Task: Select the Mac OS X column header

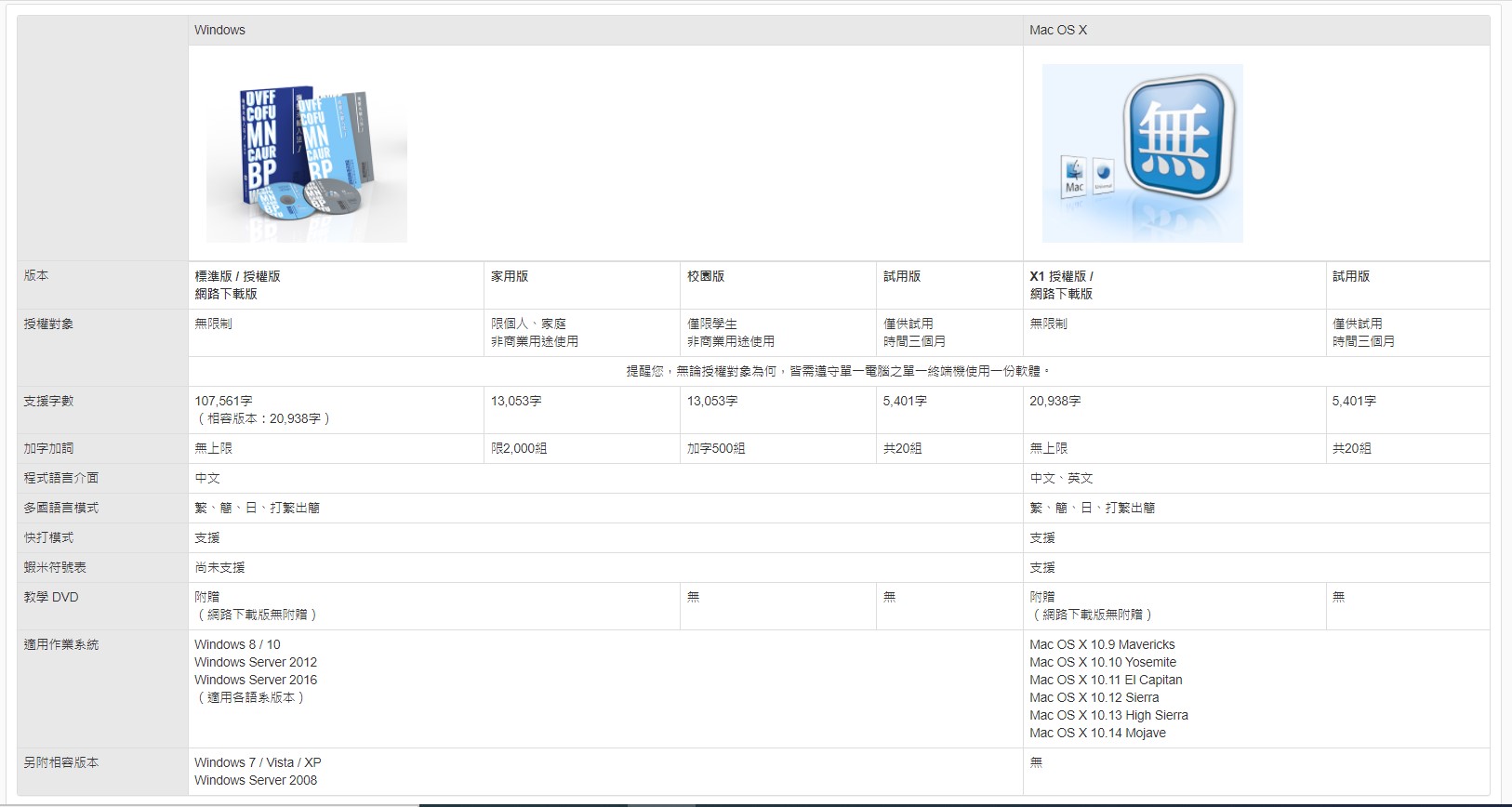Action: click(x=1256, y=30)
